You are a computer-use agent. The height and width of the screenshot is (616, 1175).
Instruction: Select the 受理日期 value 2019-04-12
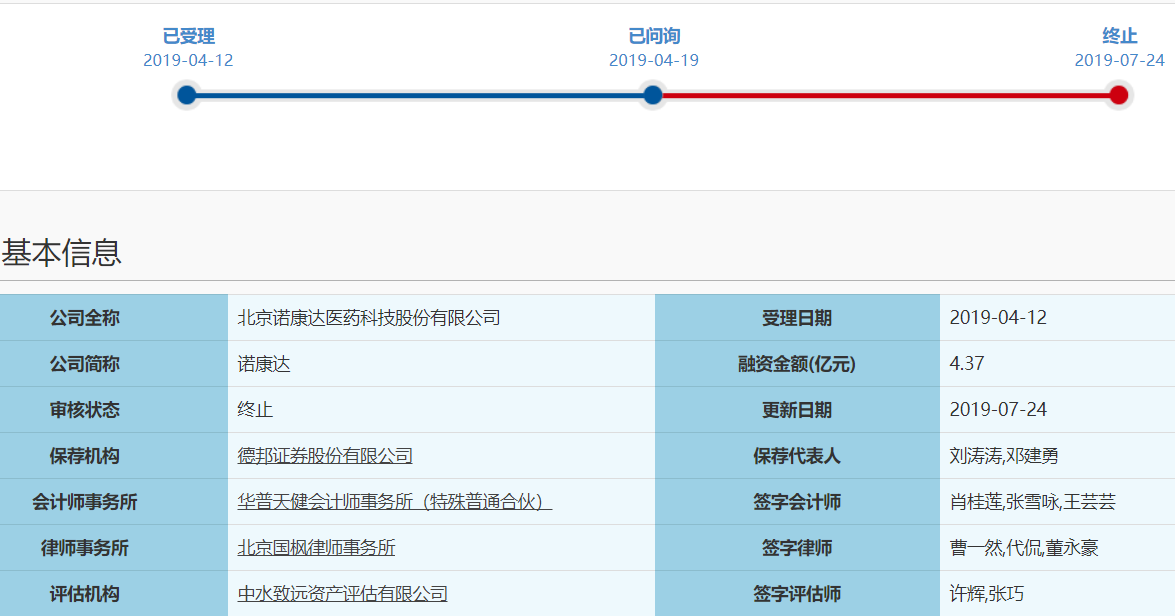click(x=998, y=318)
